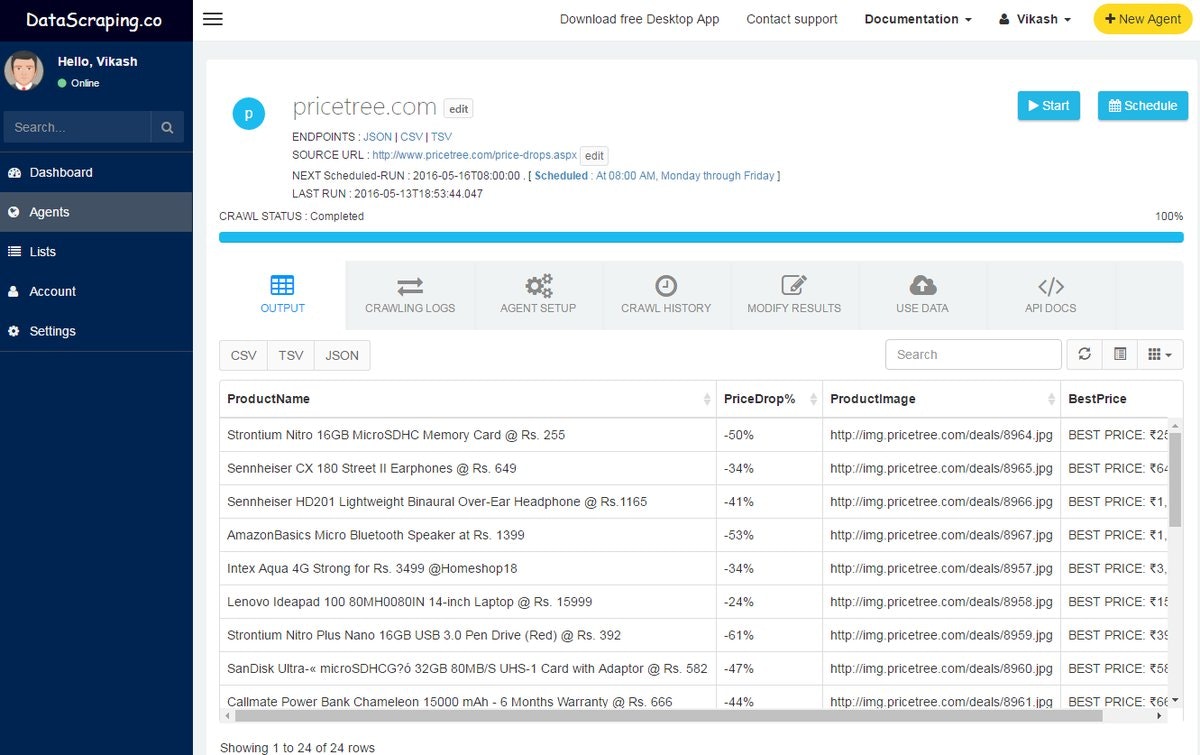
Task: Toggle the hamburger sidebar menu
Action: coord(212,19)
